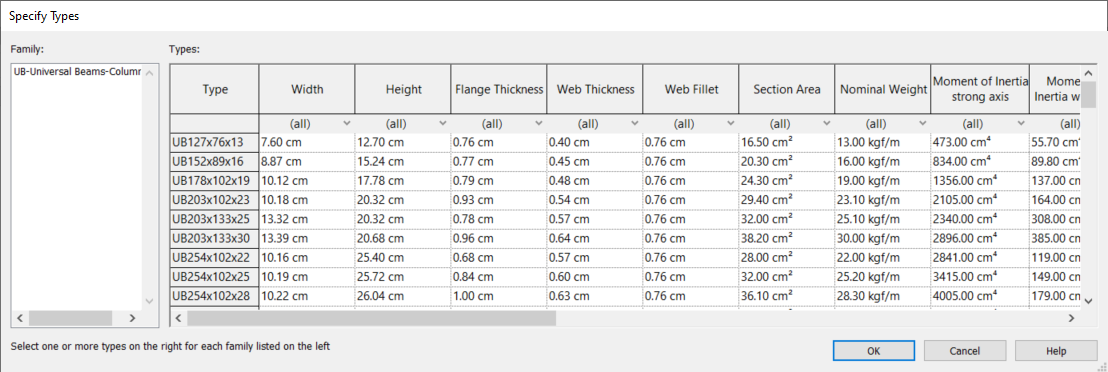Screen dimensions: 1108x372
Task: Click the Family list scroll-right arrow
Action: point(132,319)
